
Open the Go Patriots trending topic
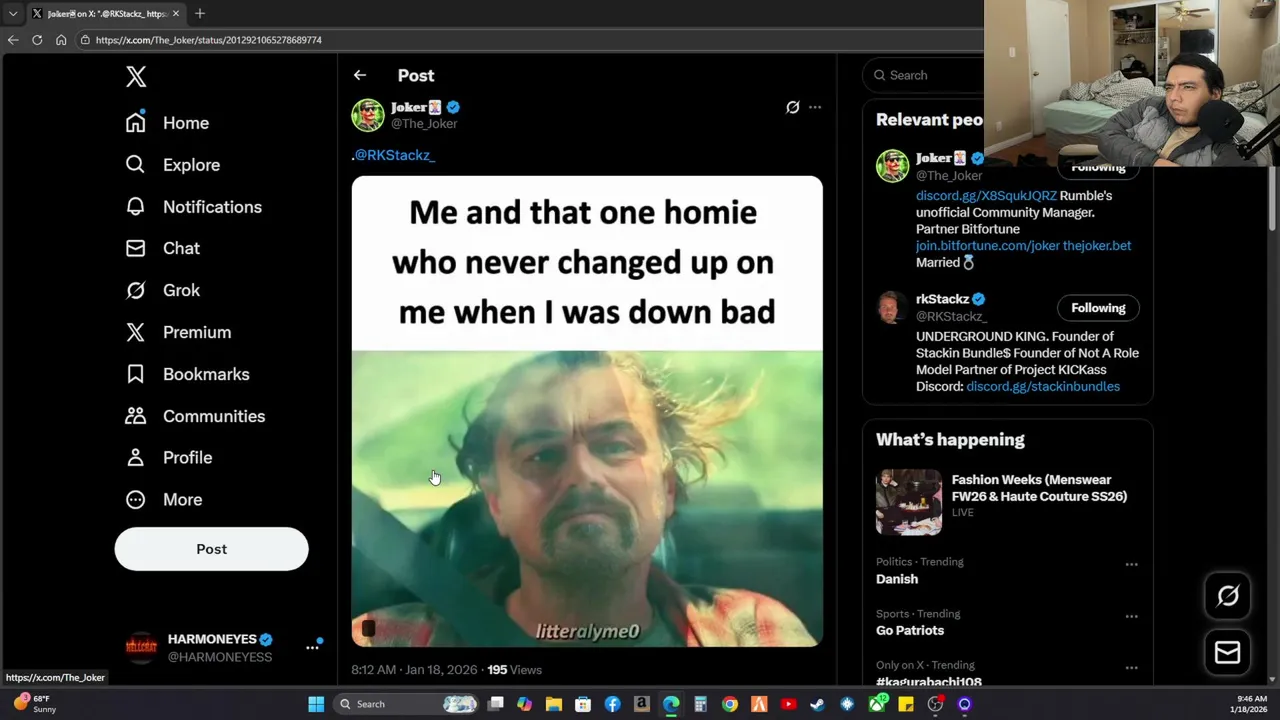click(x=910, y=631)
